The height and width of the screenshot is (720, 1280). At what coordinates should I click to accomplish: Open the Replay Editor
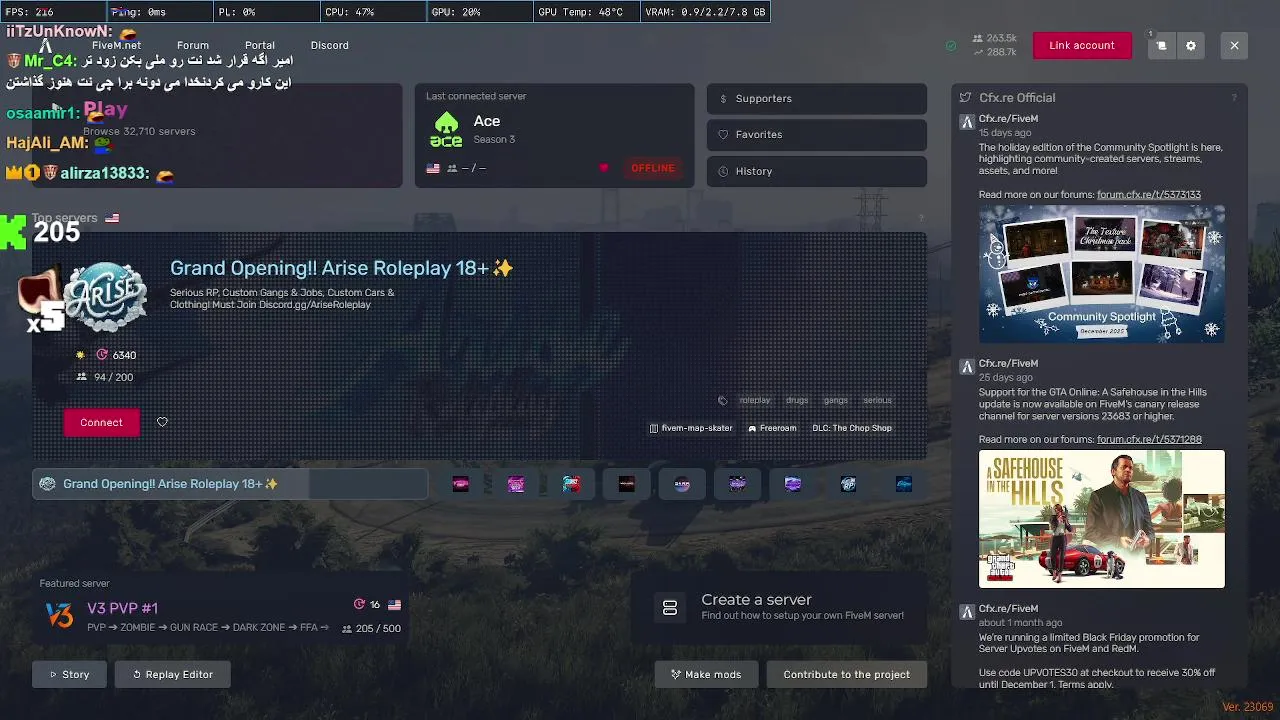[172, 674]
